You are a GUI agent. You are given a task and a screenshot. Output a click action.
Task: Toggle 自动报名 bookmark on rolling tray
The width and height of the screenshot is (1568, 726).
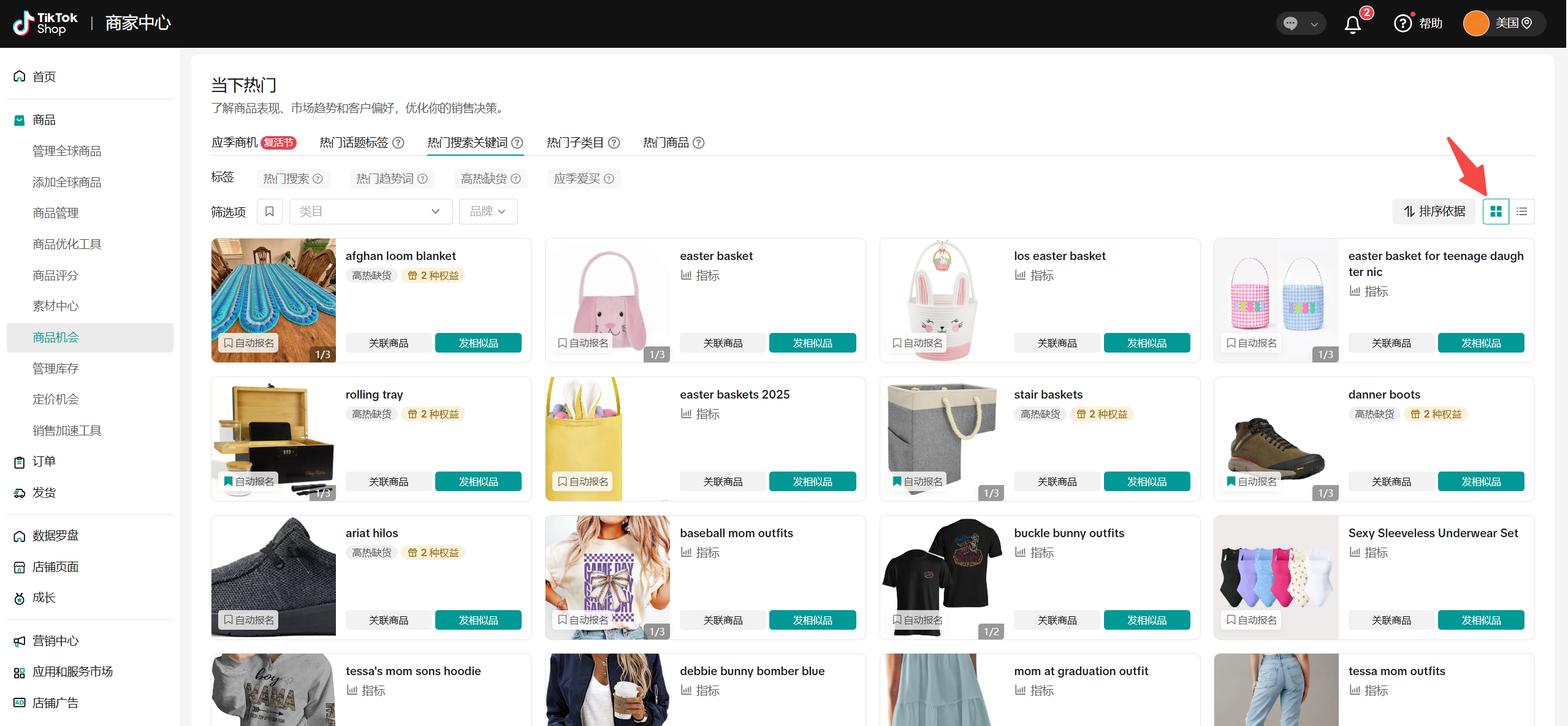(248, 481)
